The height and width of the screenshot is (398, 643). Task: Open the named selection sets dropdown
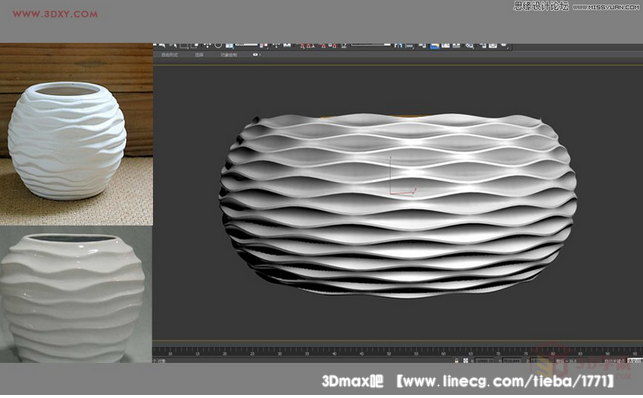click(x=371, y=44)
